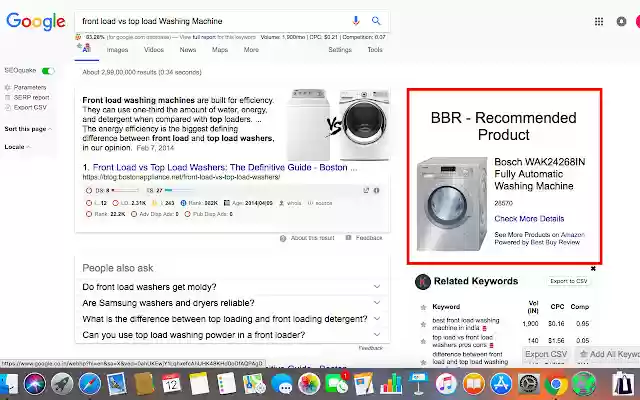Viewport: 640px width, 400px height.
Task: Open search Settings
Action: click(340, 50)
